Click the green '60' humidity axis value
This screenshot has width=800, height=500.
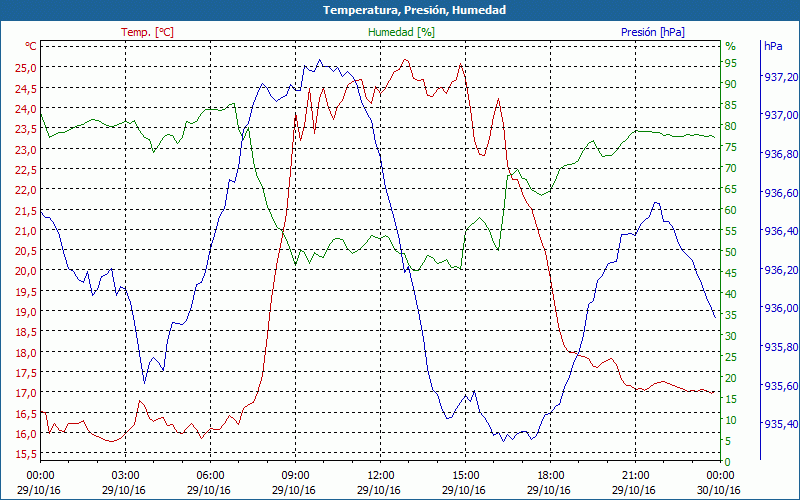[731, 210]
